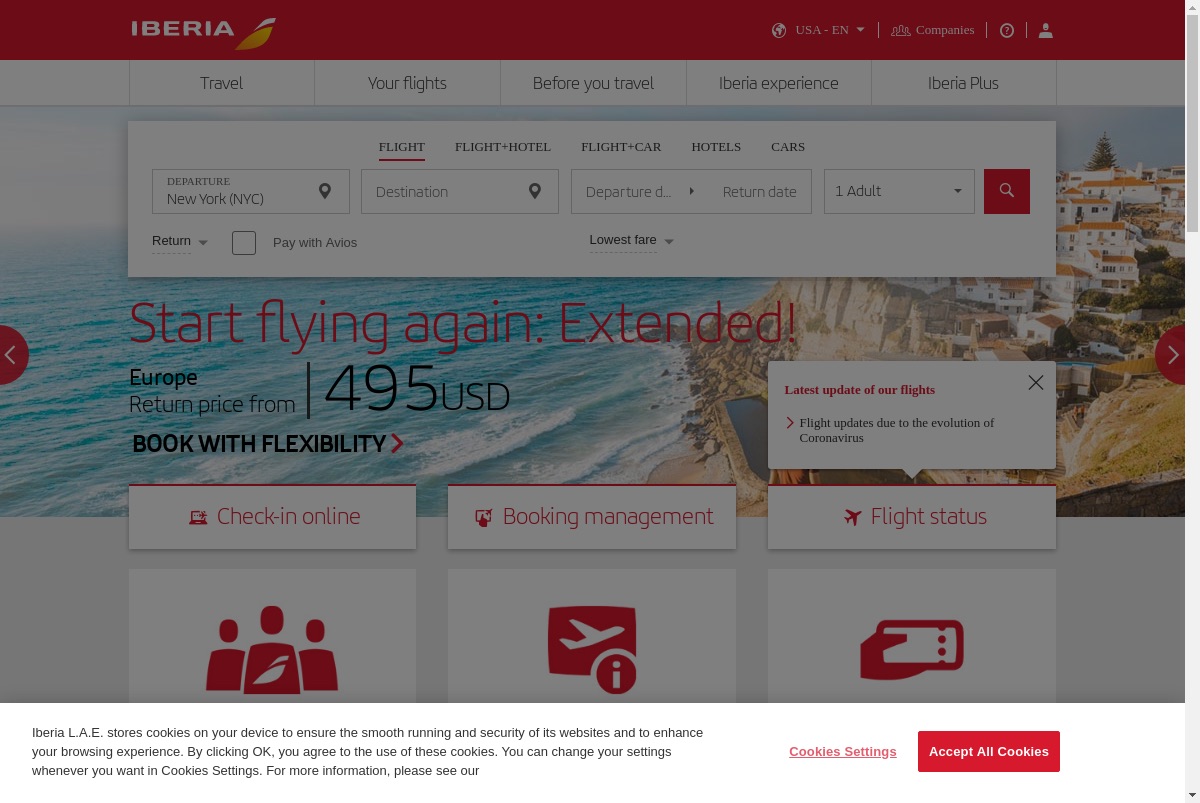Screen dimensions: 1200x803
Task: Open the user account profile icon
Action: pos(1045,30)
